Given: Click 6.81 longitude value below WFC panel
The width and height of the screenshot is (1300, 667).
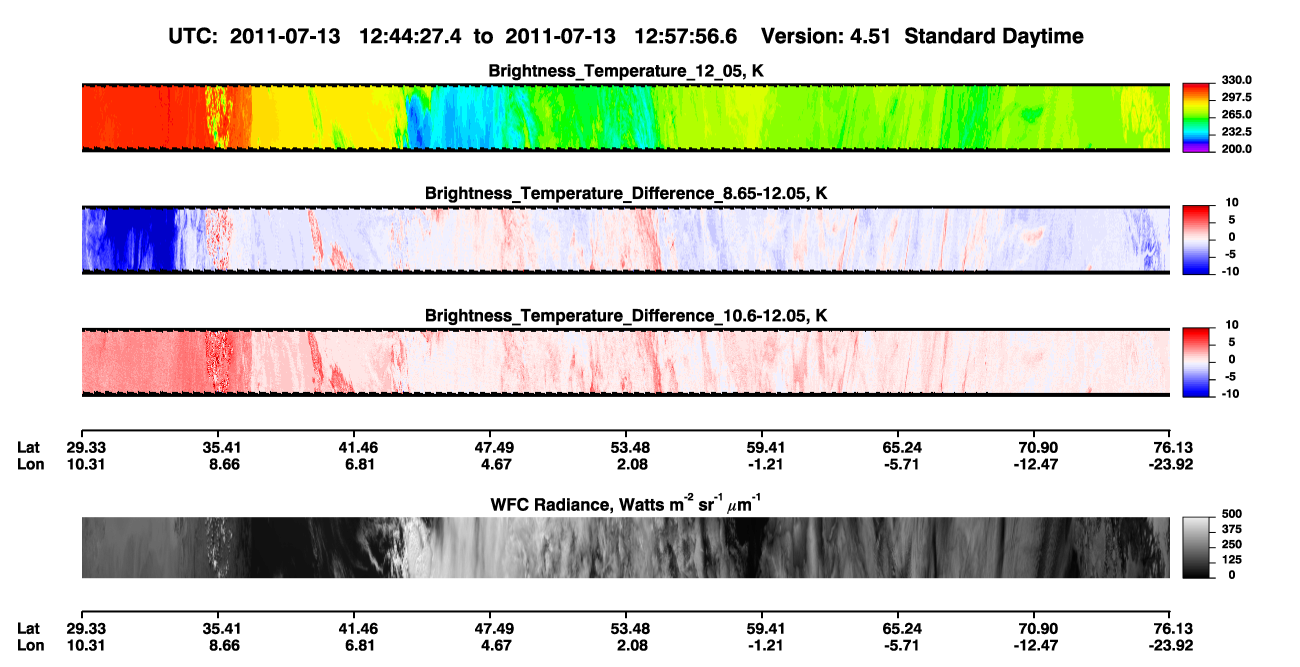Looking at the screenshot, I should pos(358,646).
